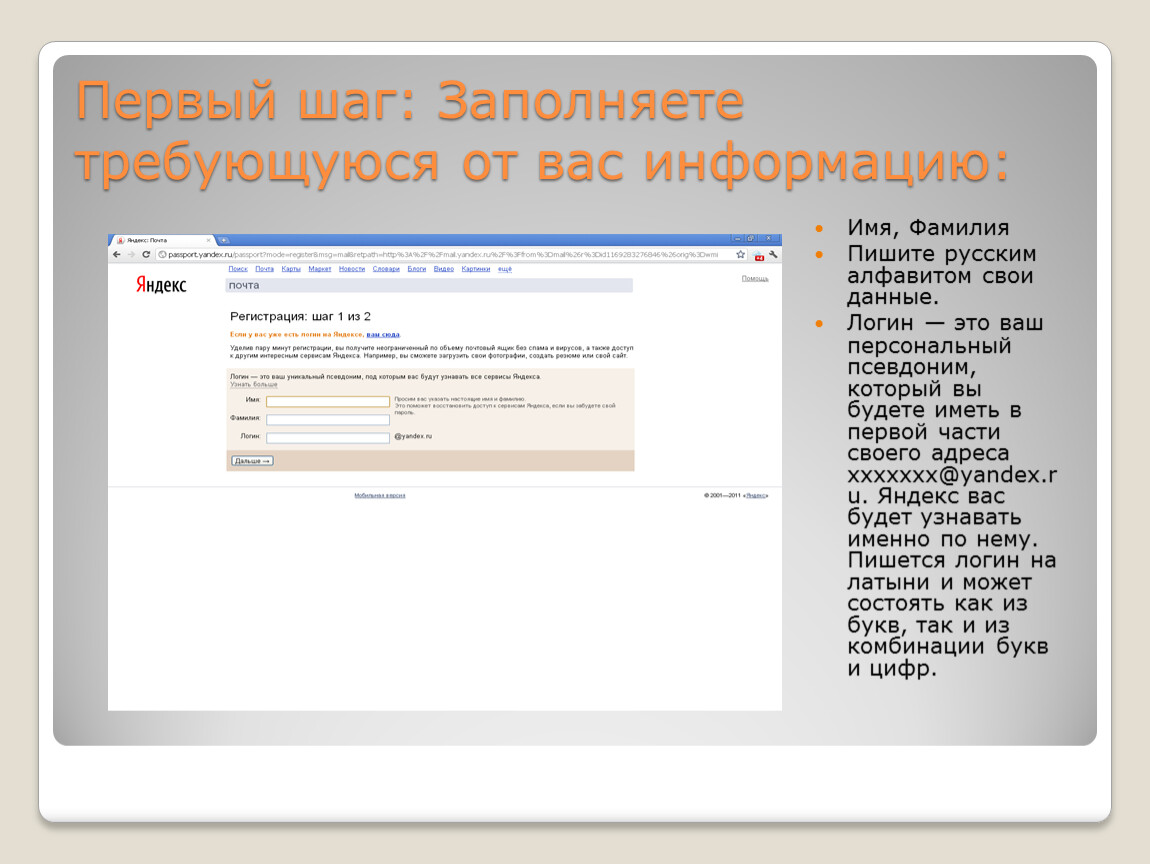The image size is (1150, 864).
Task: Open the wrench settings menu in Chrome
Action: click(x=773, y=255)
